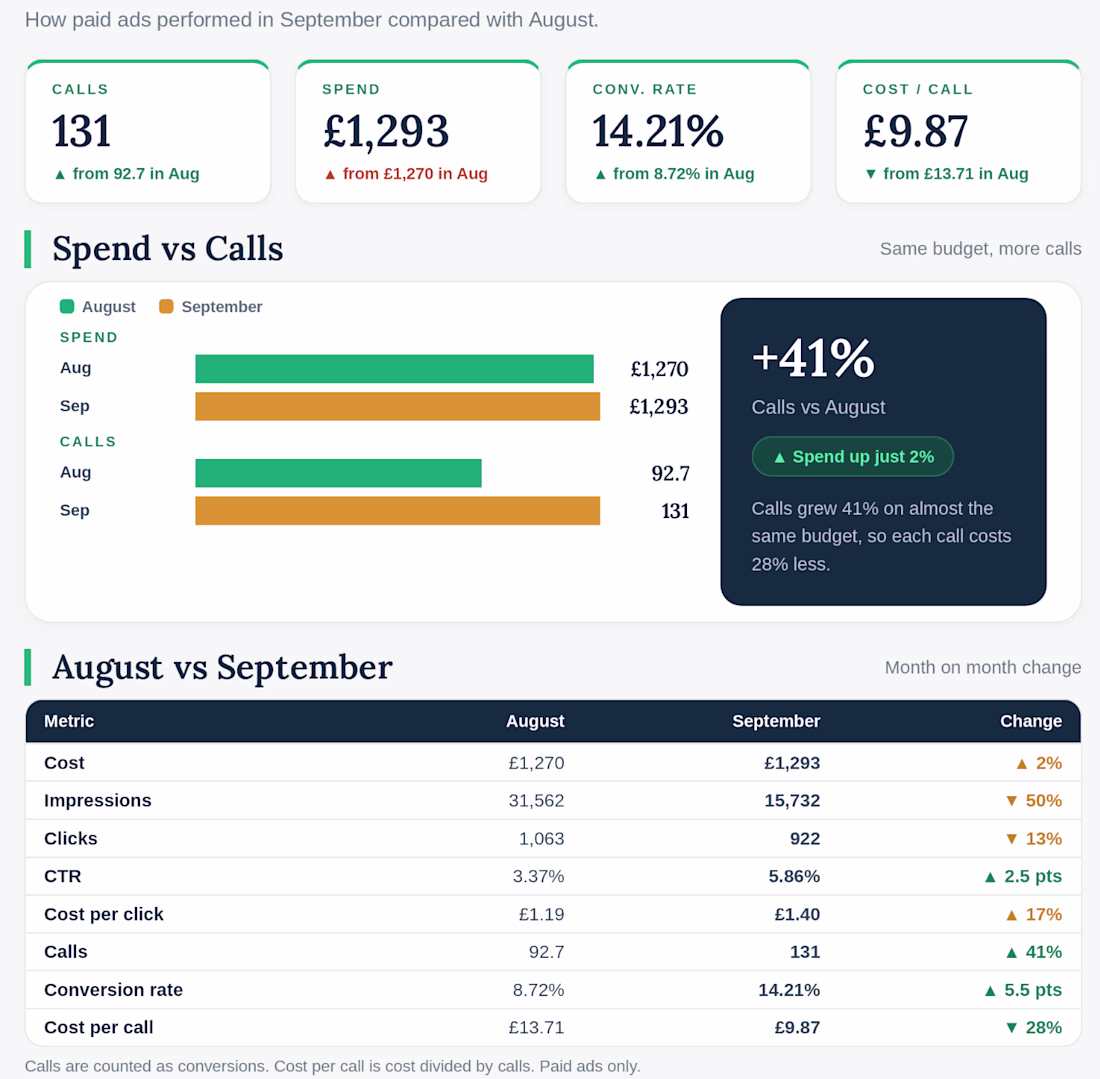Click the August green legend swatch

[67, 307]
